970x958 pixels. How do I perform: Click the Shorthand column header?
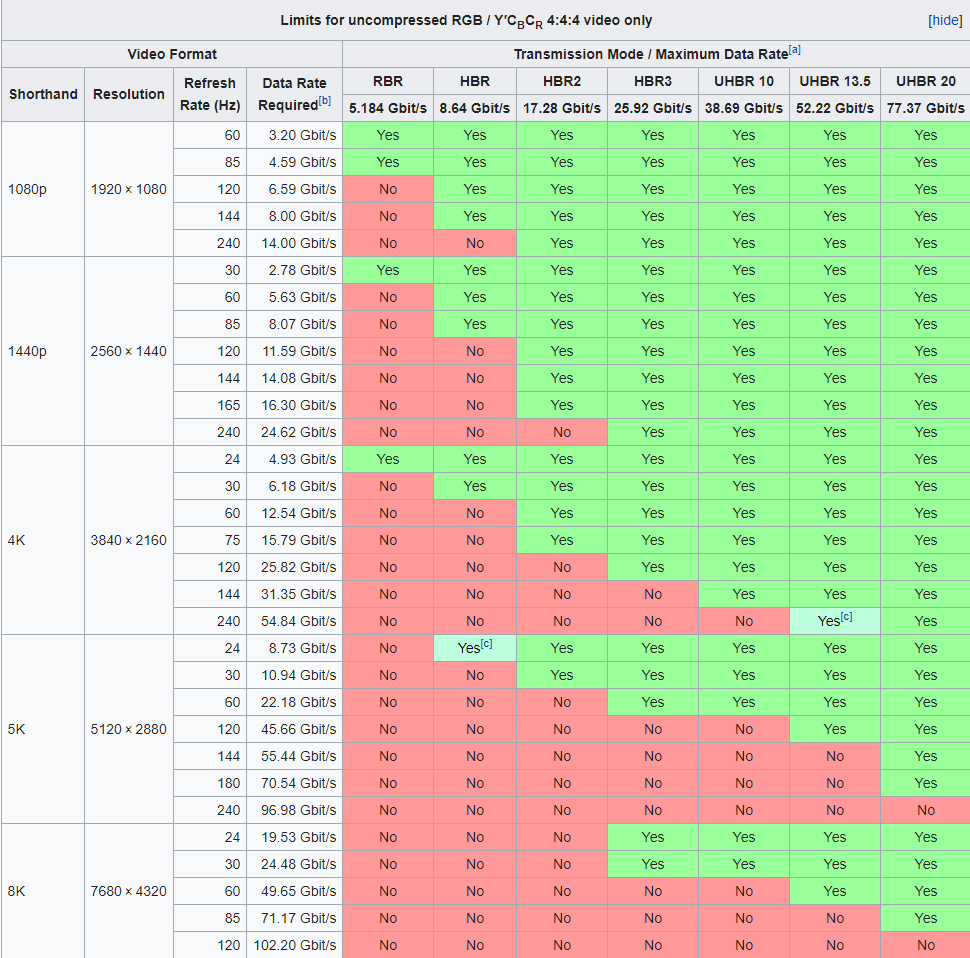tap(43, 94)
